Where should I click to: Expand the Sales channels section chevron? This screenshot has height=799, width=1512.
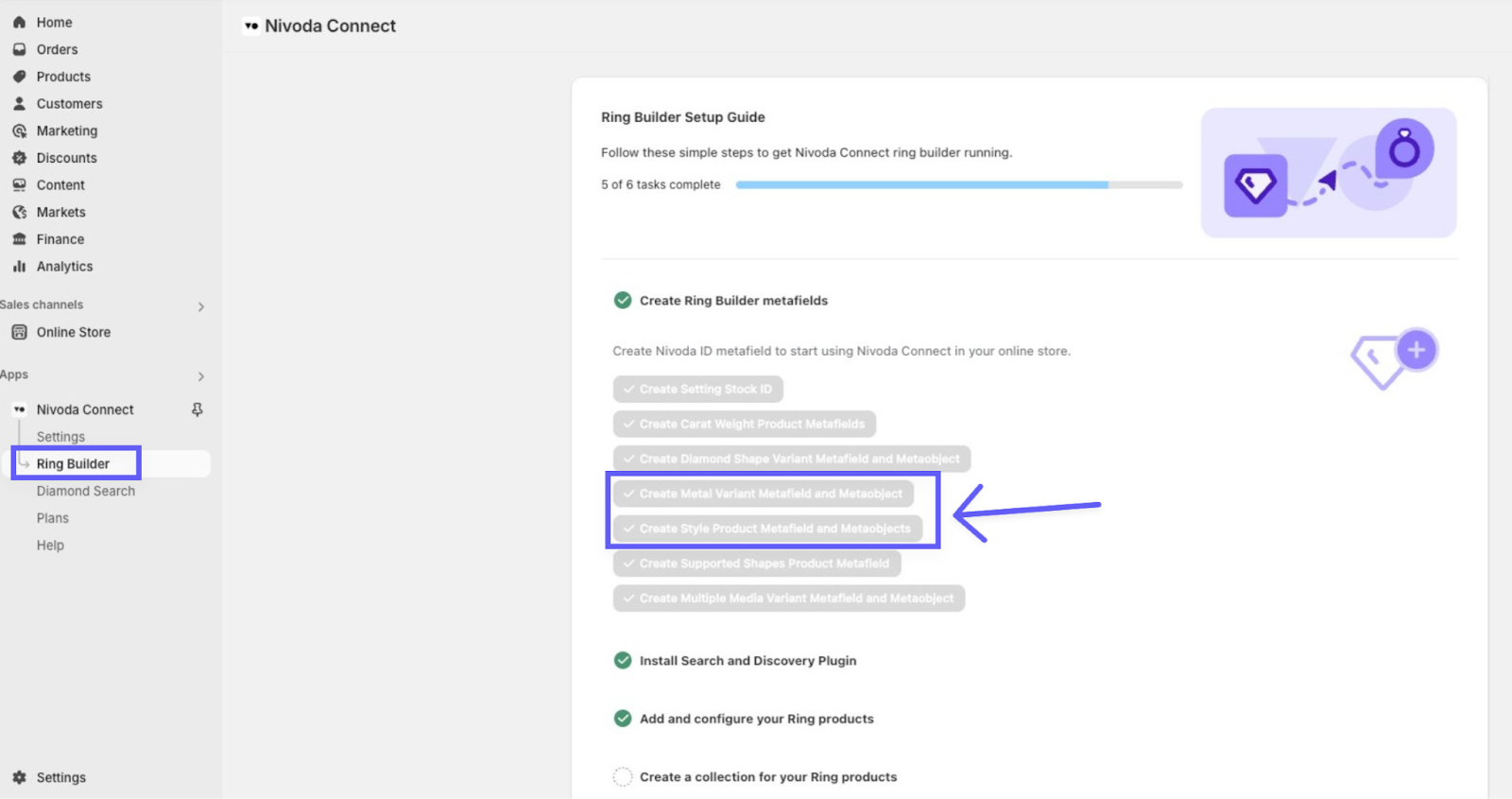click(201, 306)
